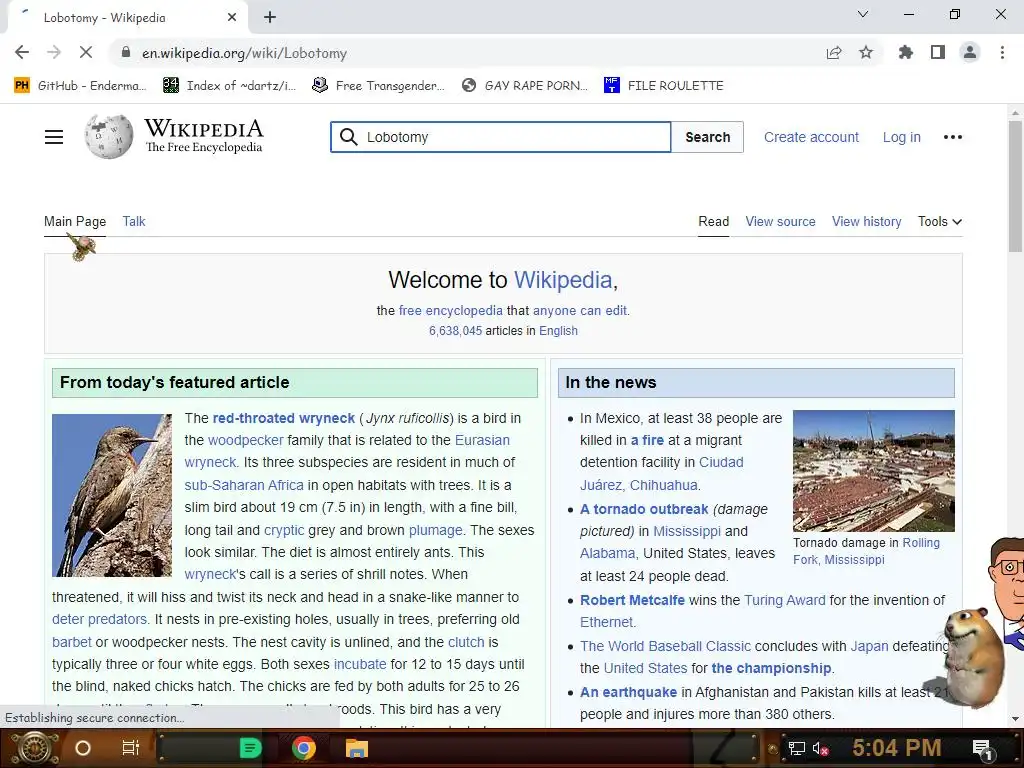Open the 6,638,045 articles count link
The height and width of the screenshot is (768, 1024).
tap(455, 331)
